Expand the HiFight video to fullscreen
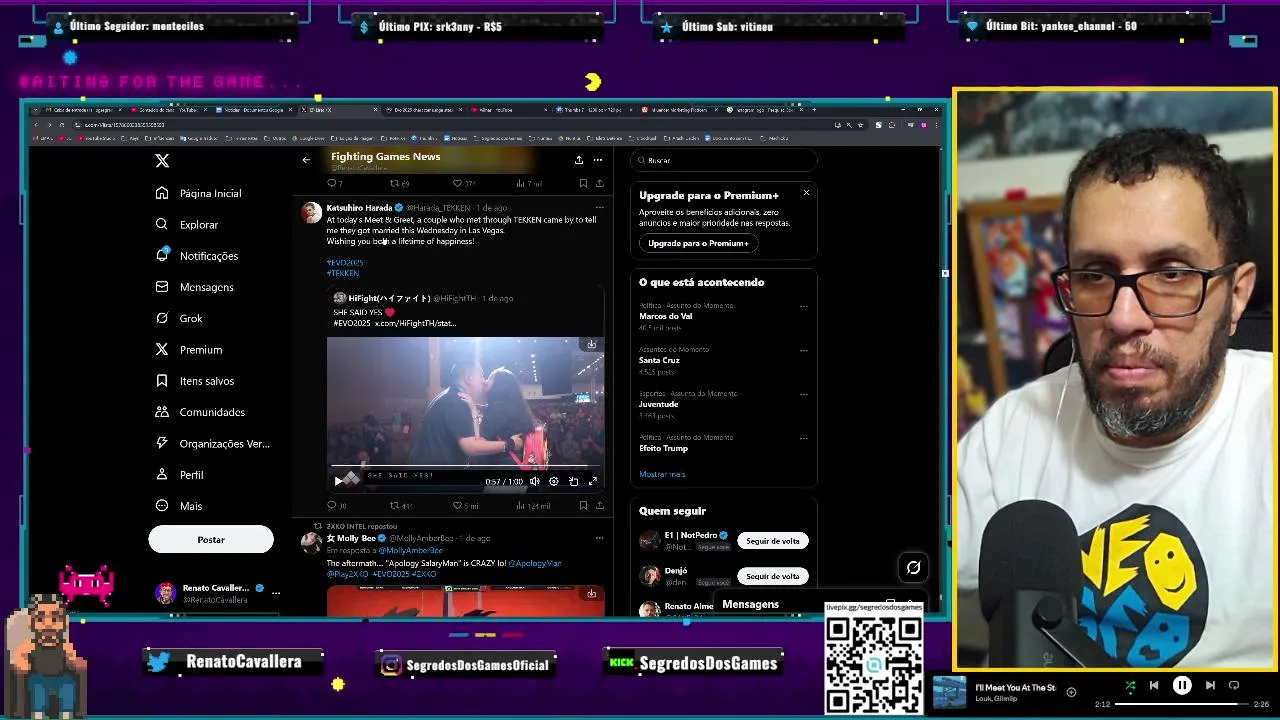 pos(592,481)
